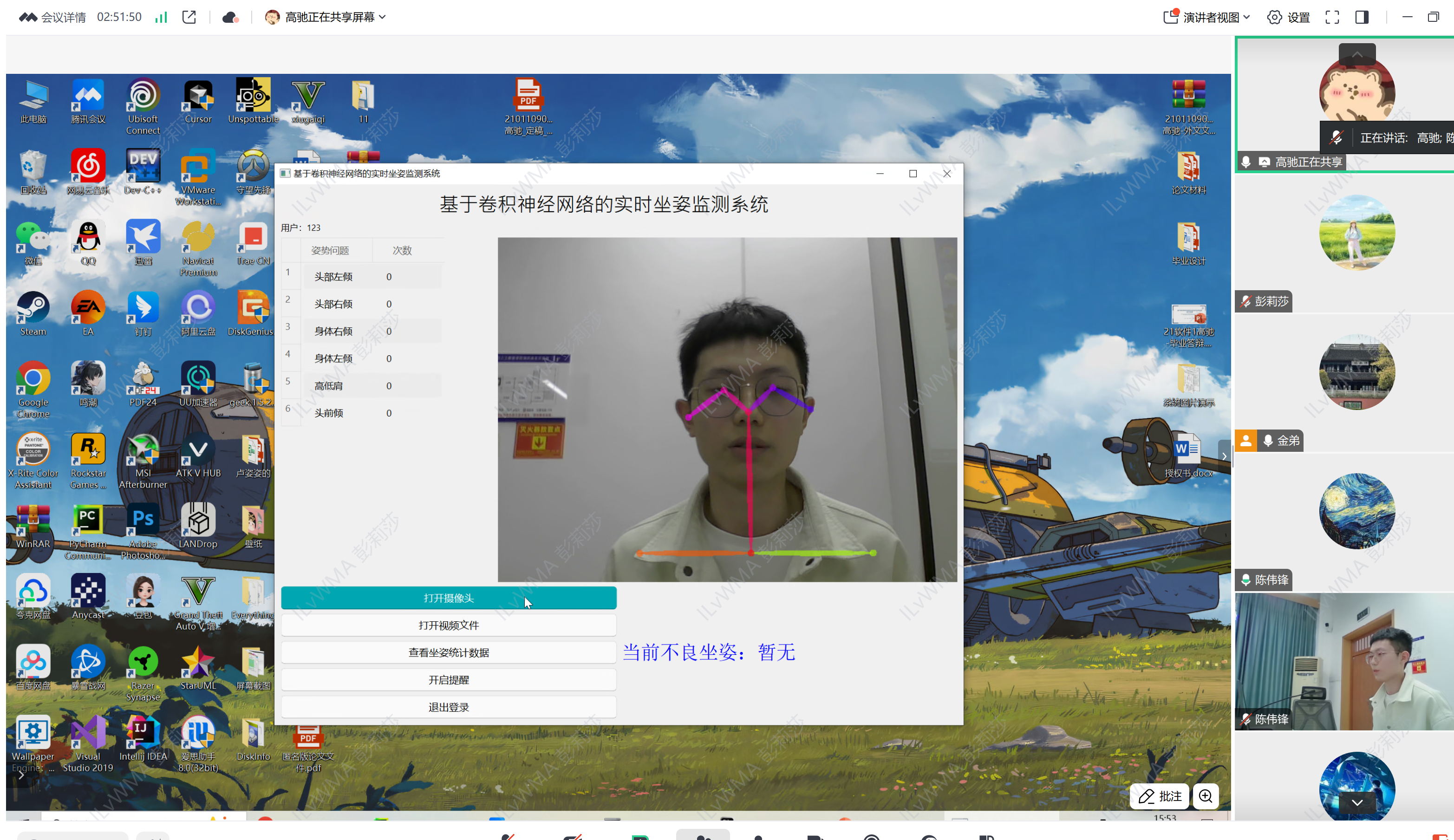The height and width of the screenshot is (840, 1454).
Task: Toggle the sidebar panel layout icon
Action: pos(1362,17)
